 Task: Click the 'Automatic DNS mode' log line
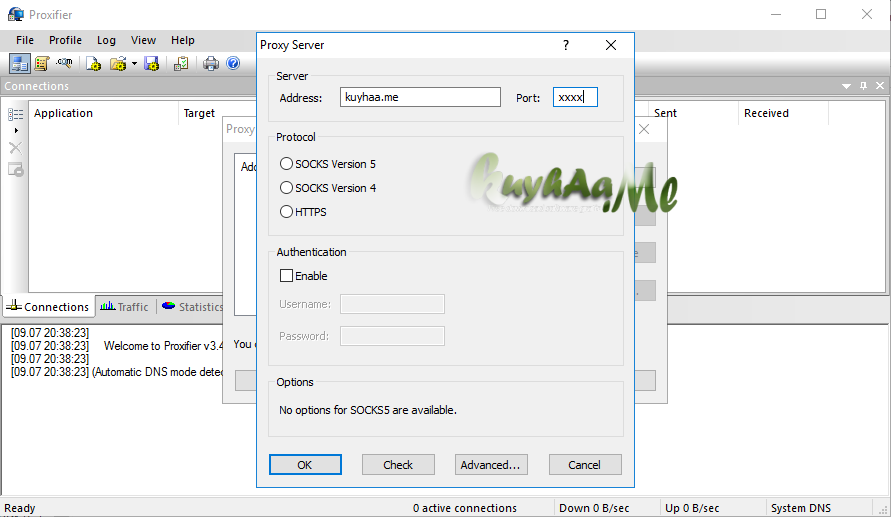(x=117, y=372)
